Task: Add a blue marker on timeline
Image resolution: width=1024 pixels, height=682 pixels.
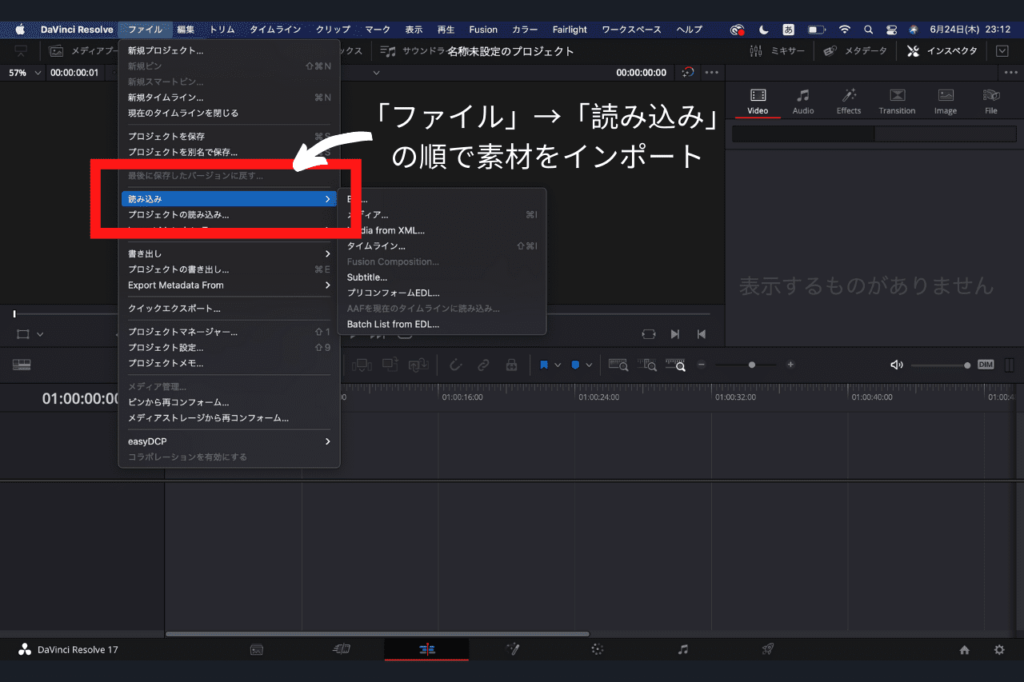Action: 575,365
